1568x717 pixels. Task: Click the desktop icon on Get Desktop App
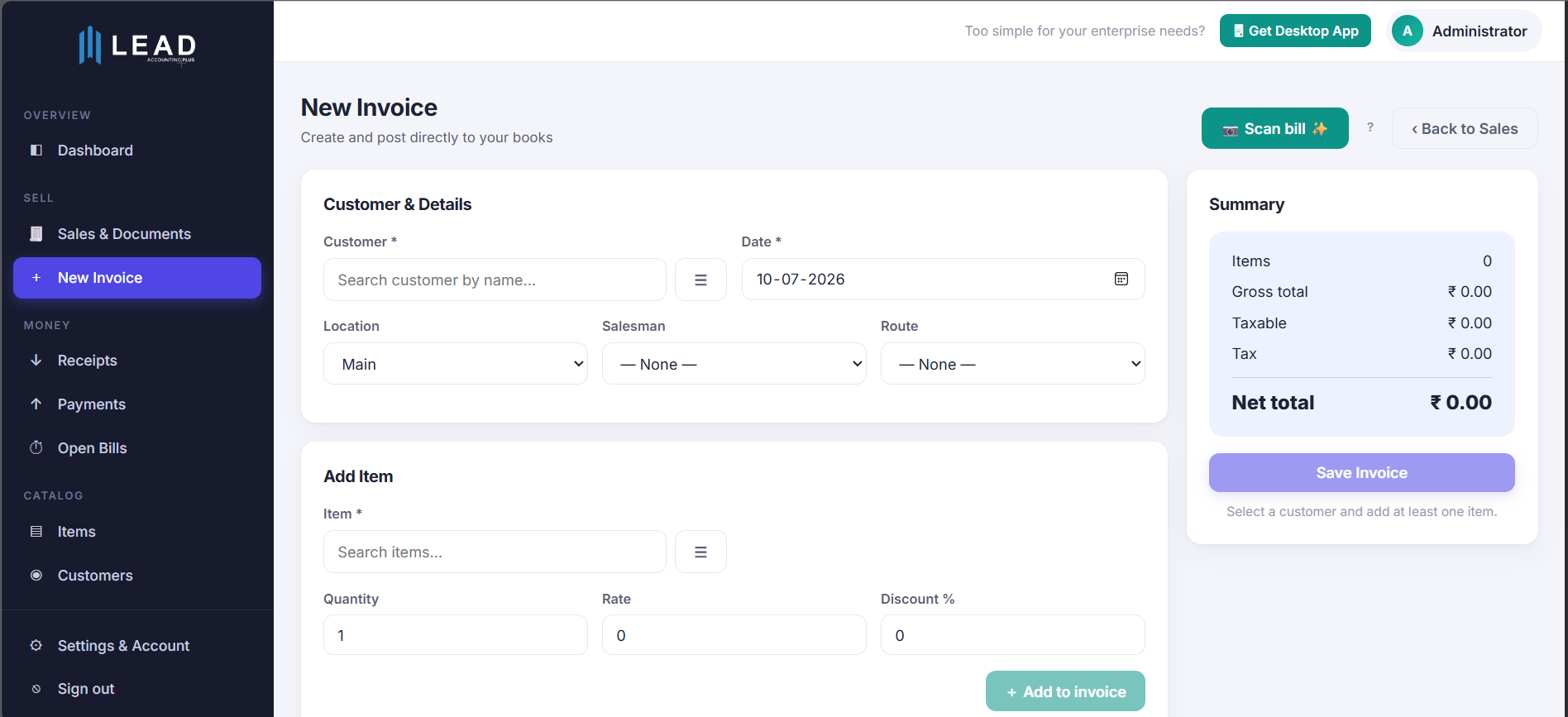point(1239,31)
